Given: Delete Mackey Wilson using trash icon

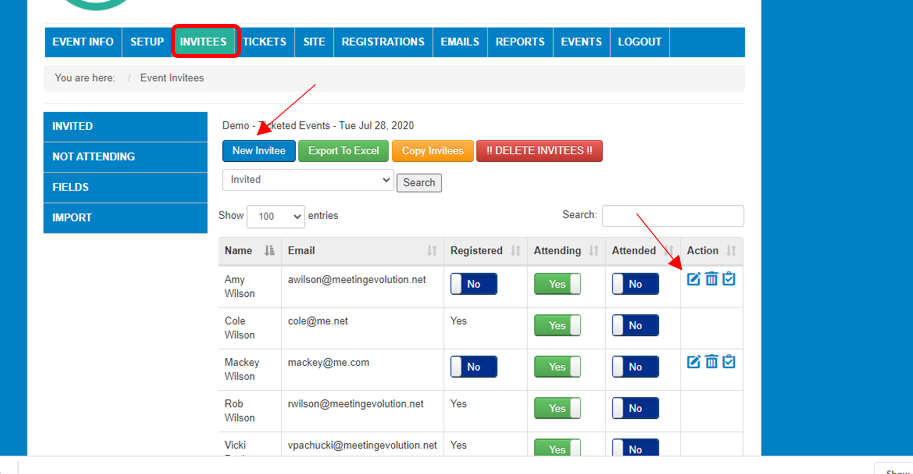Looking at the screenshot, I should point(711,362).
